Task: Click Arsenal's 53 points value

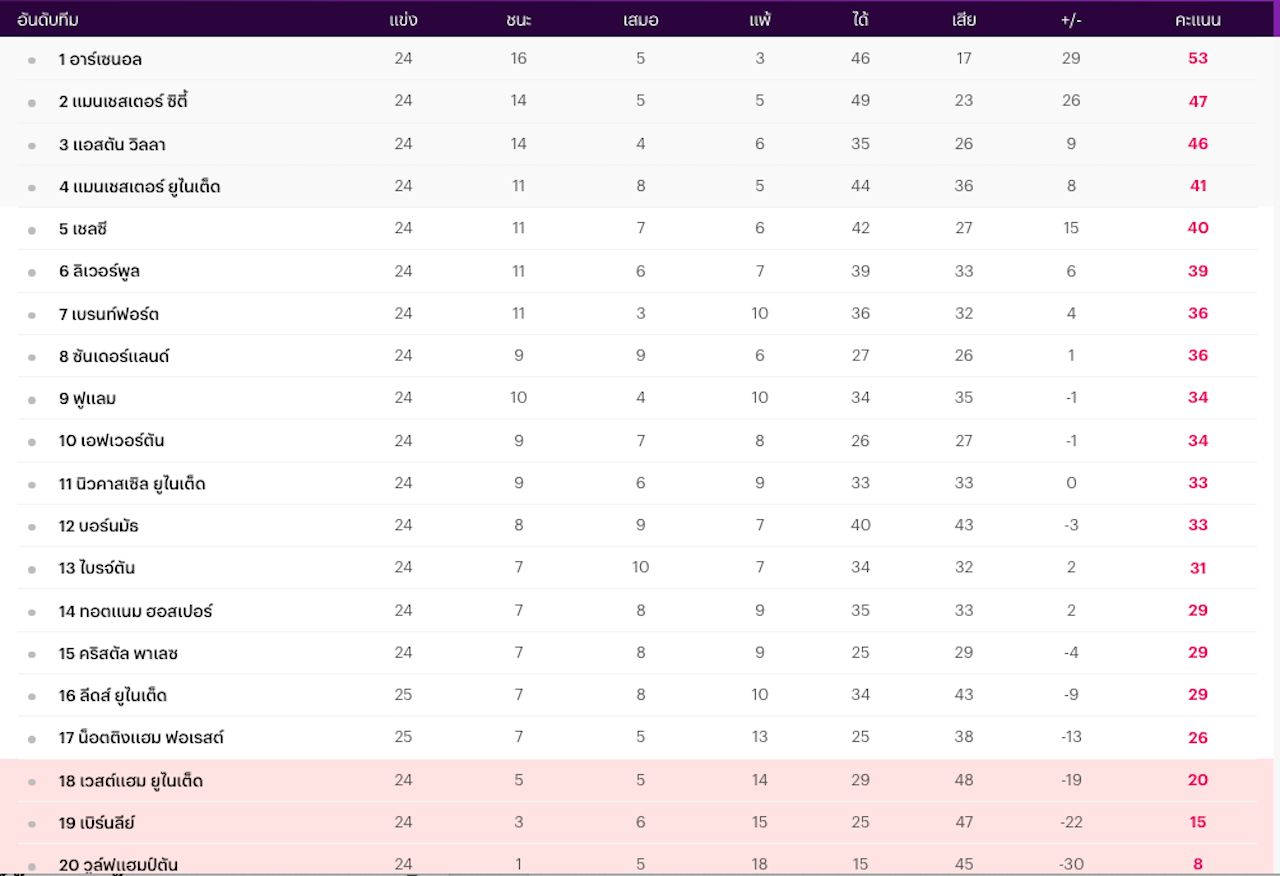Action: (x=1198, y=58)
